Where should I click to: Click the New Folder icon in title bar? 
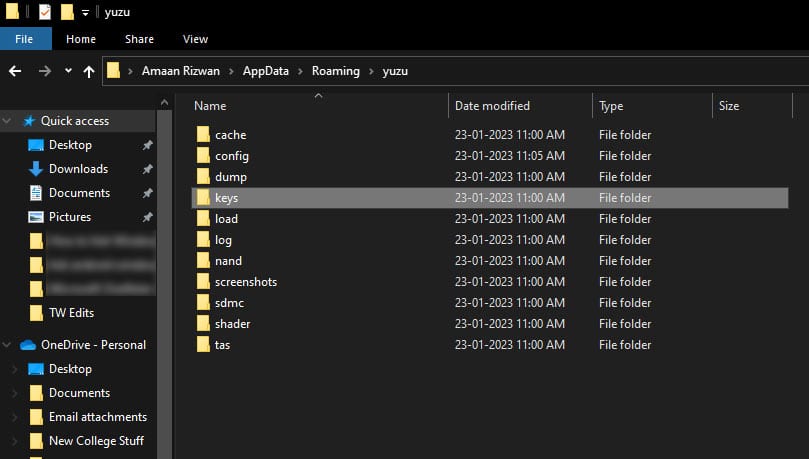coord(67,12)
